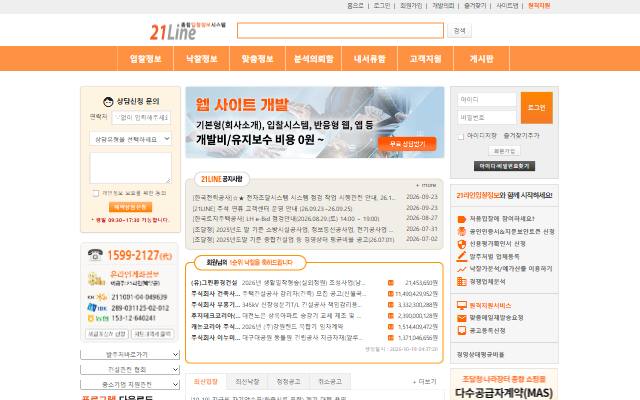The image size is (640, 400).
Task: Click the 아이디·비밀번호찾기 button
Action: (504, 166)
